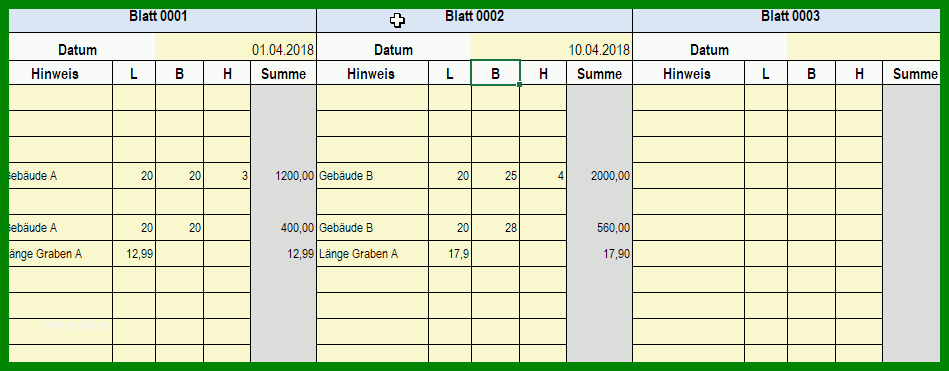Click the Summe cell showing 2000,00
Viewport: 949px width, 371px height.
point(600,176)
